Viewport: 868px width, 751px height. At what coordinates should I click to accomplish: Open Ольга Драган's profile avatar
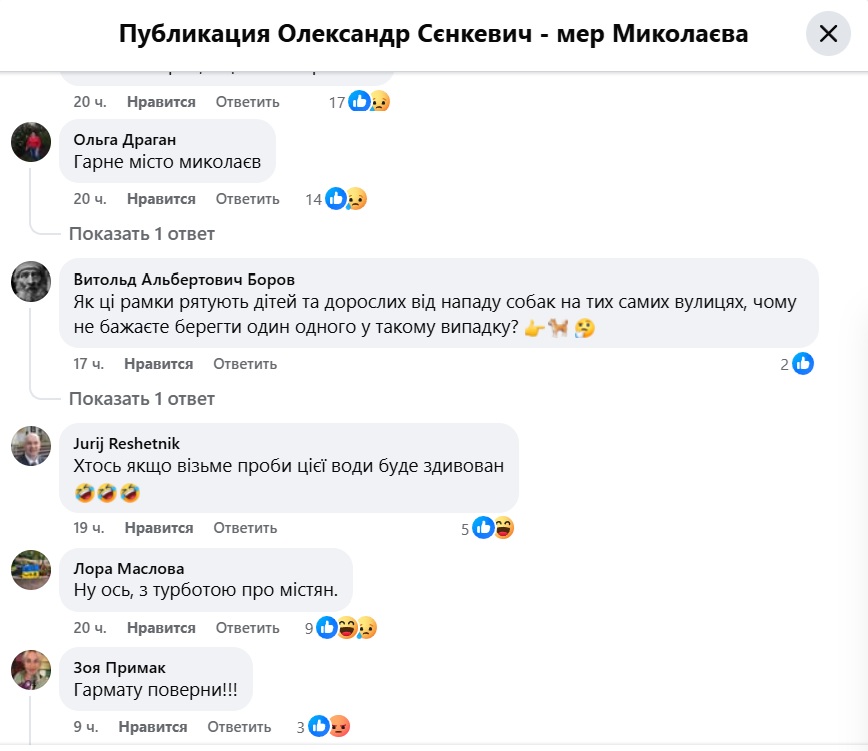point(31,141)
